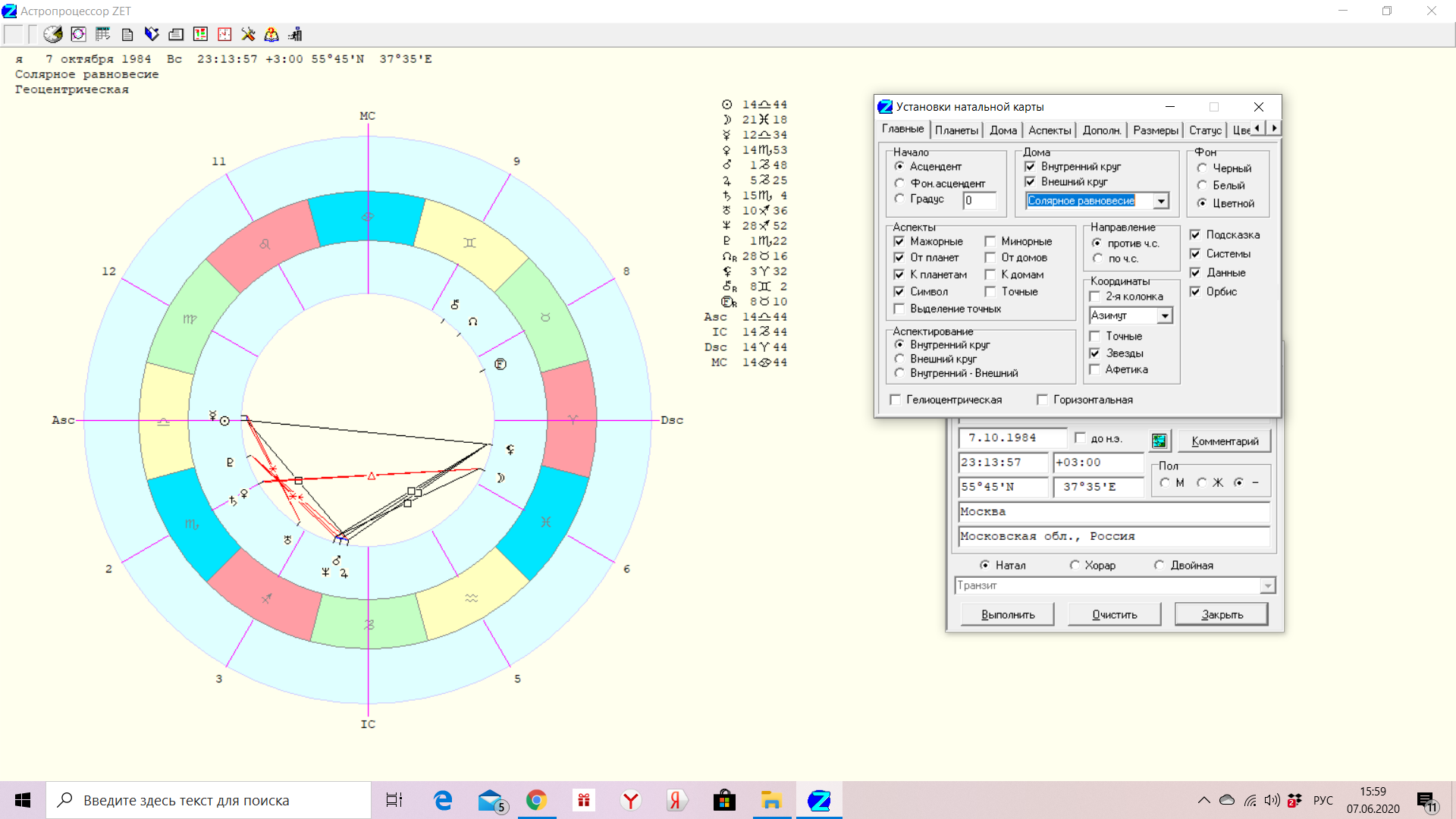This screenshot has height=819, width=1456.
Task: Click the exit door toolbar icon
Action: [296, 34]
